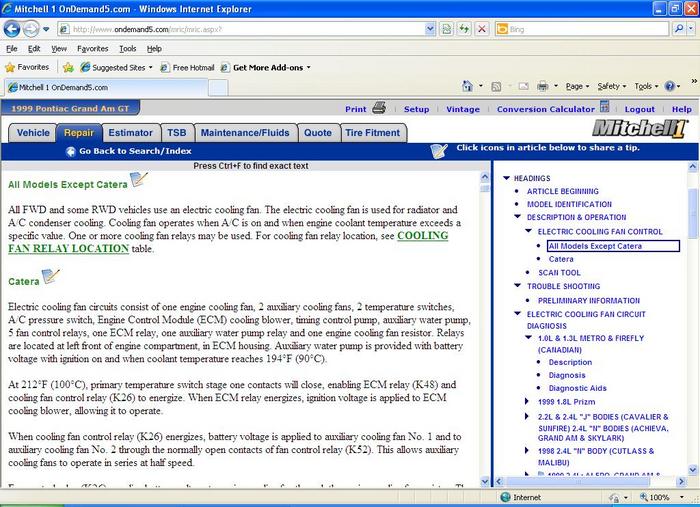Click the browser Back arrow button
The height and width of the screenshot is (507, 700).
coord(12,29)
